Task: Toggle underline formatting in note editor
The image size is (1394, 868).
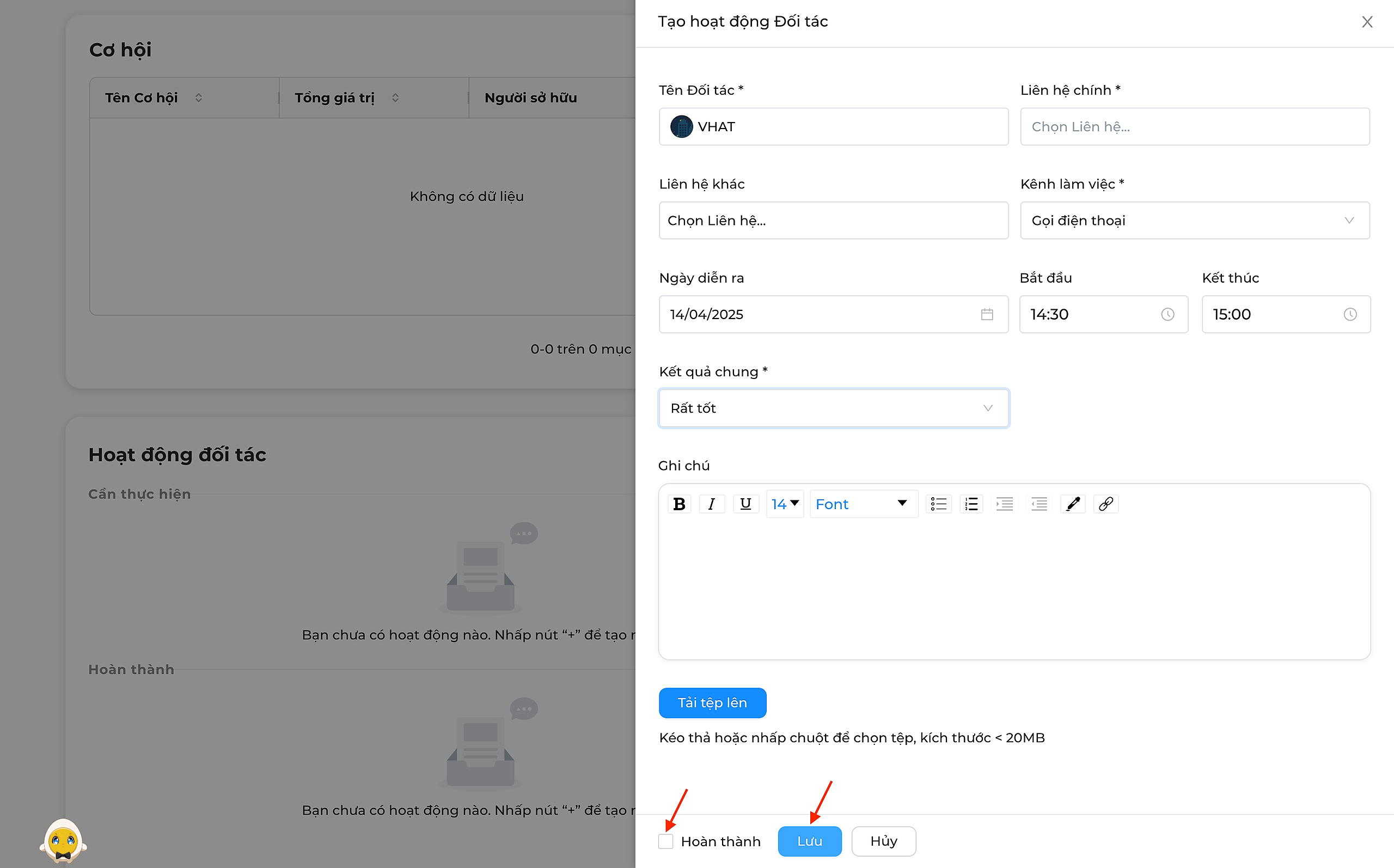Action: click(745, 504)
